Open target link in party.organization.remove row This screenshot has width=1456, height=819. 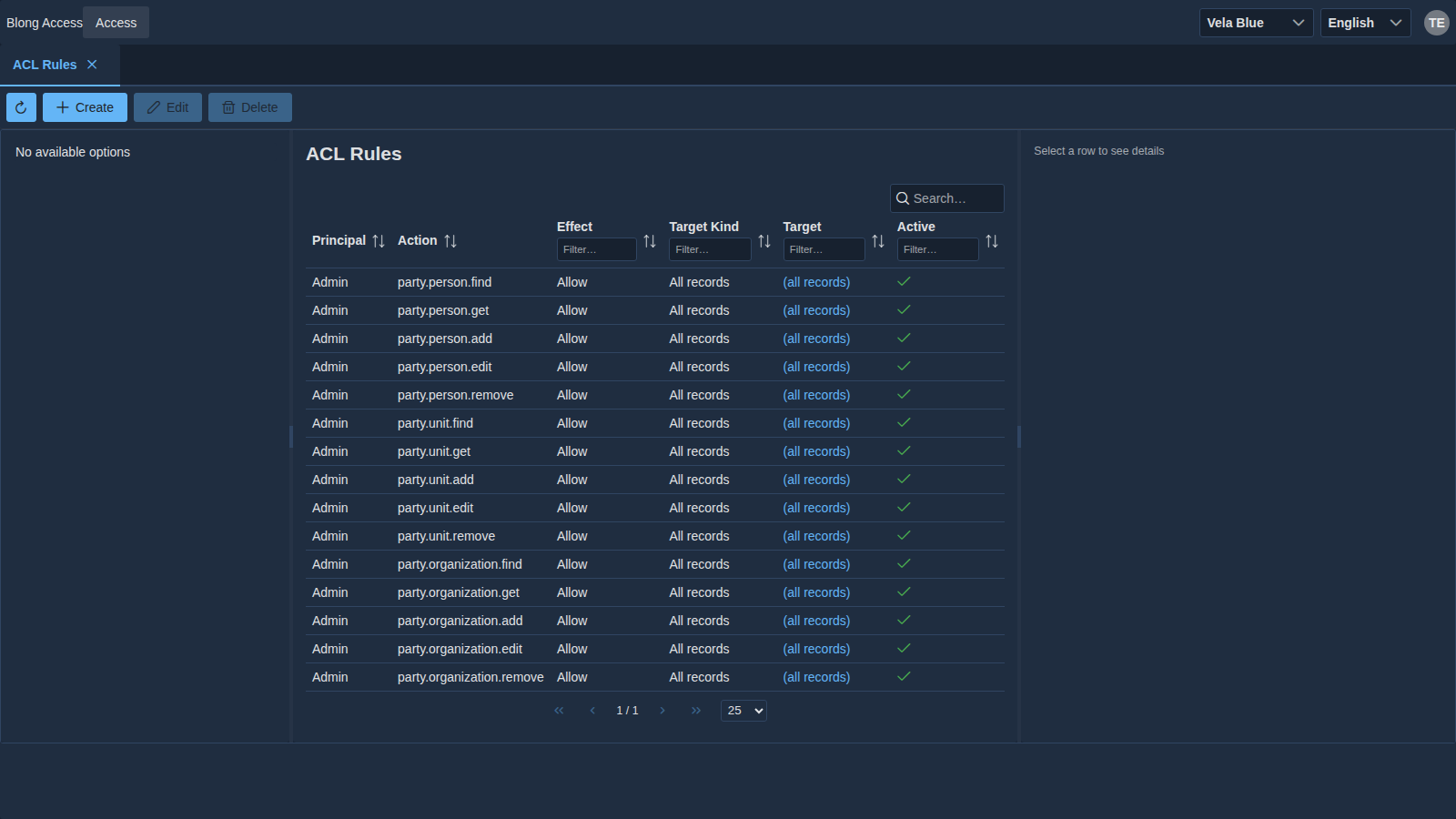coord(816,677)
